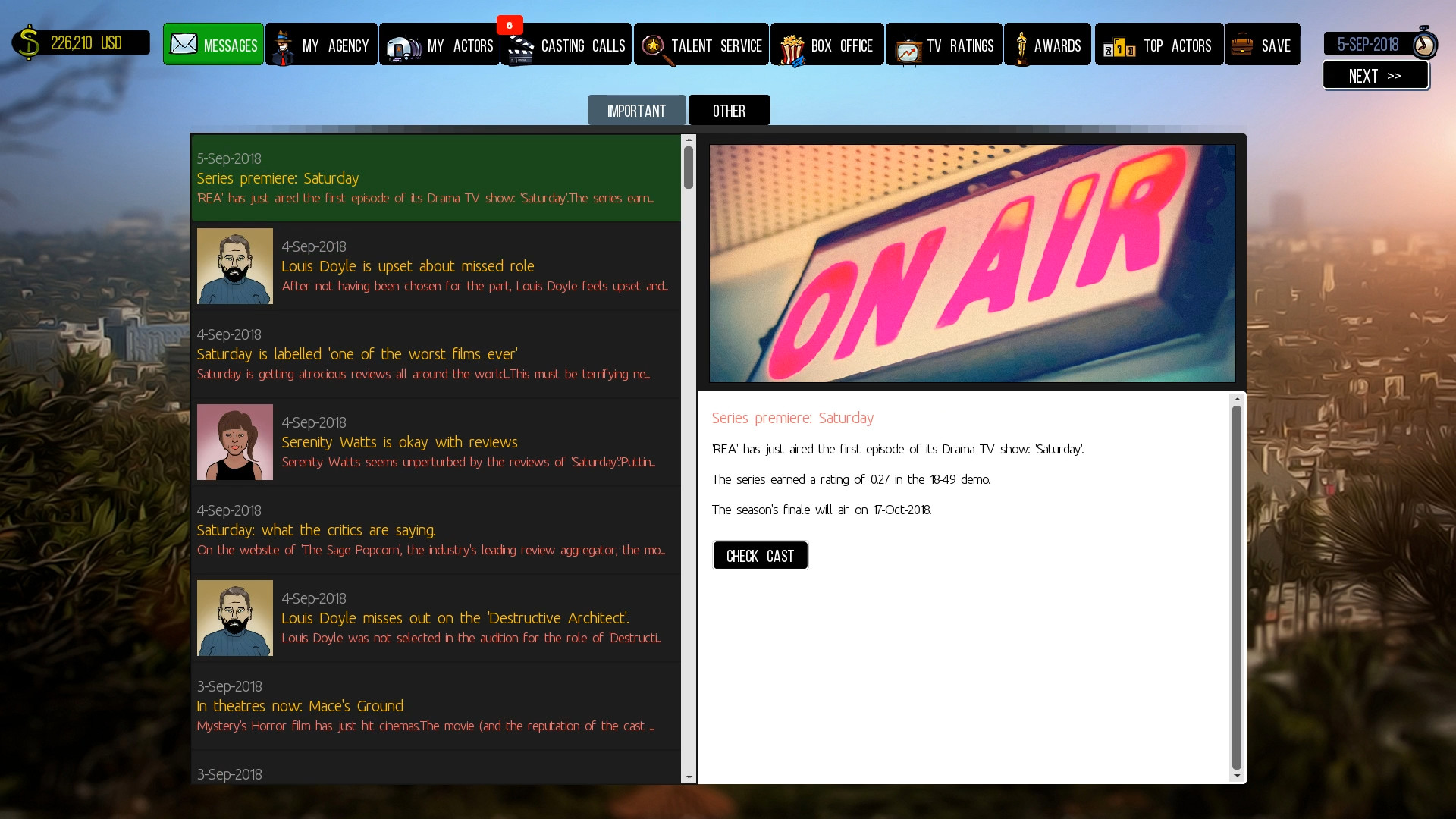Select the Important tab
The image size is (1456, 819).
tap(636, 111)
